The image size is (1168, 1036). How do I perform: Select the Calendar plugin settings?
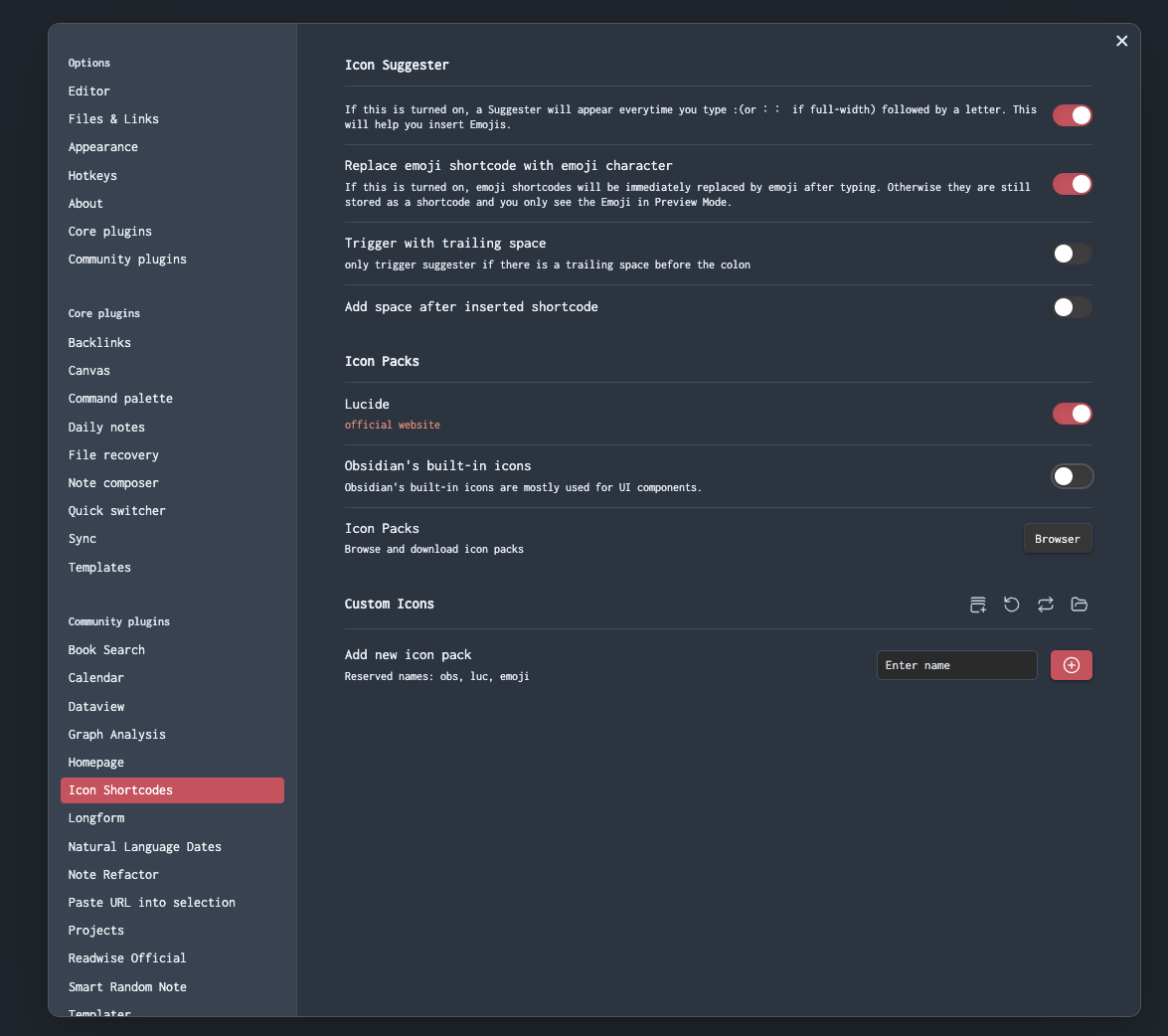click(95, 677)
